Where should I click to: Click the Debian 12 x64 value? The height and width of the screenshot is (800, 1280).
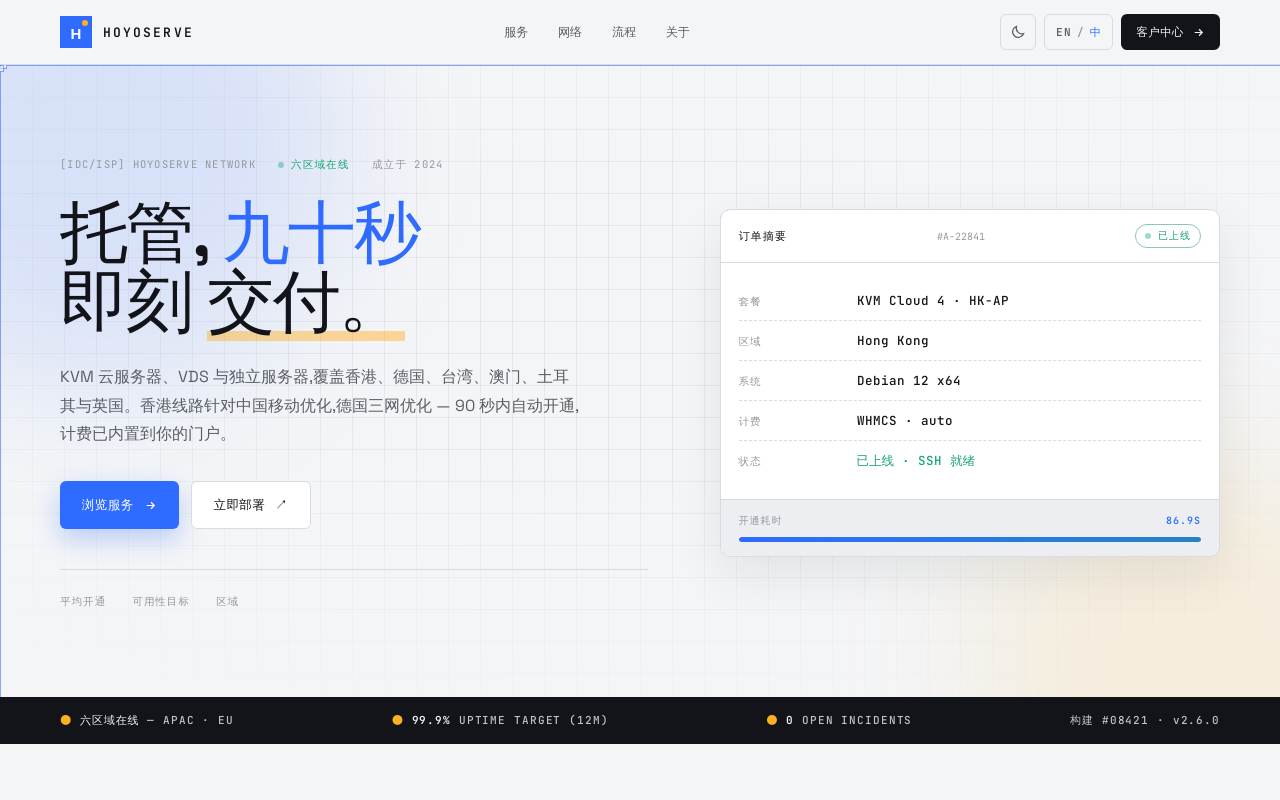click(909, 381)
